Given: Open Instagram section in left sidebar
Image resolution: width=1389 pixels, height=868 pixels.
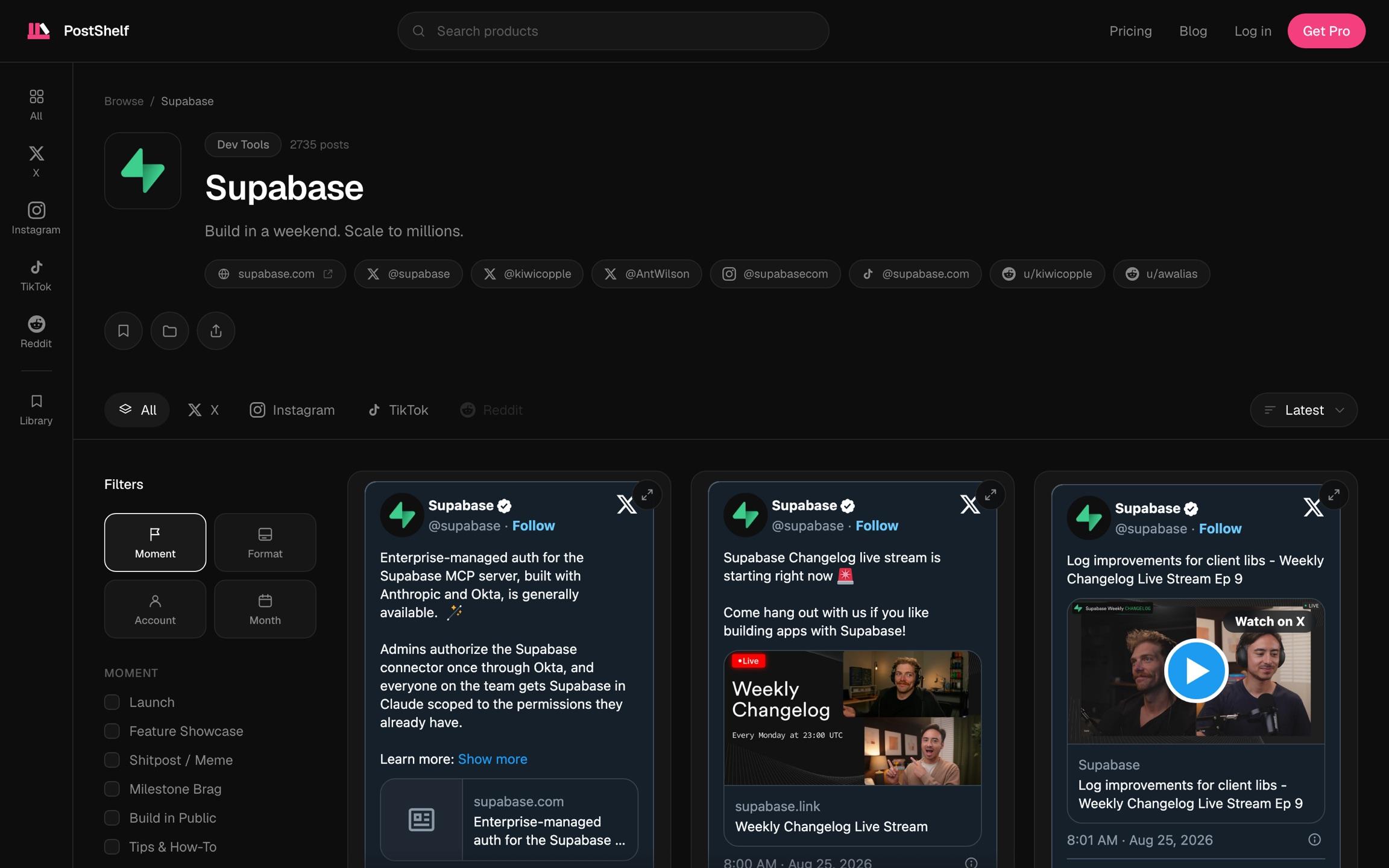Looking at the screenshot, I should pyautogui.click(x=36, y=218).
